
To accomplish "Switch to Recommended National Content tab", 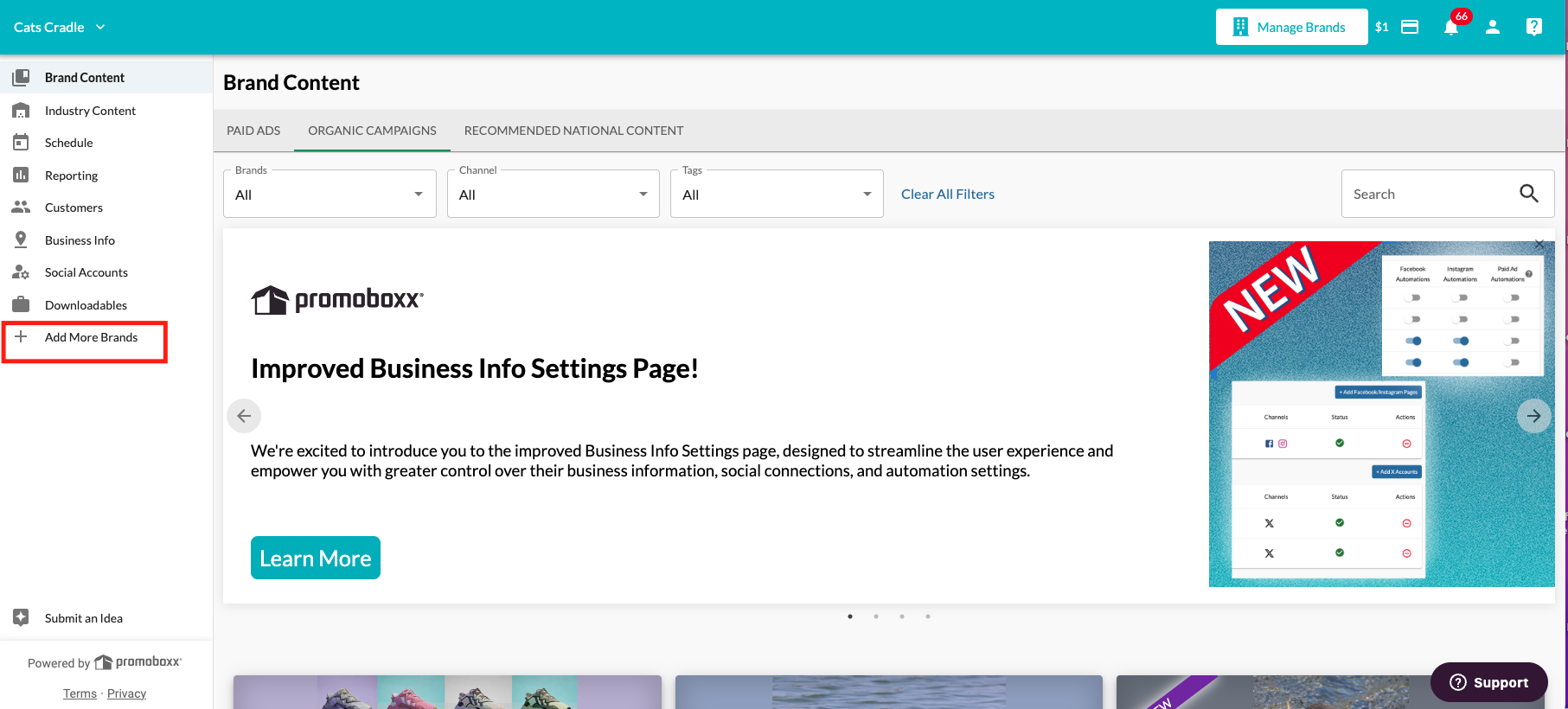I will click(573, 131).
